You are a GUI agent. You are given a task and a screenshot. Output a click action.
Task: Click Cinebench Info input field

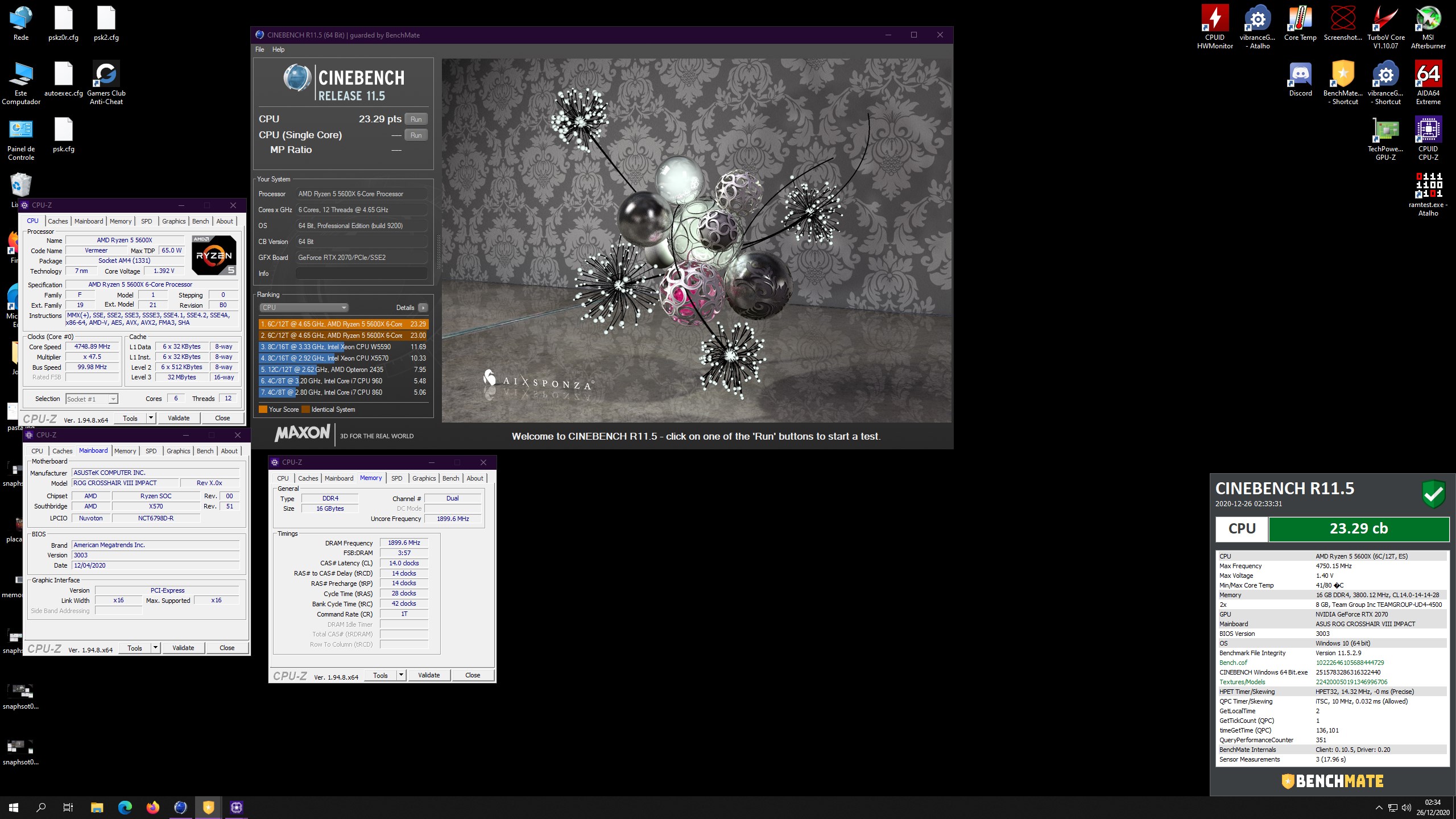(361, 274)
